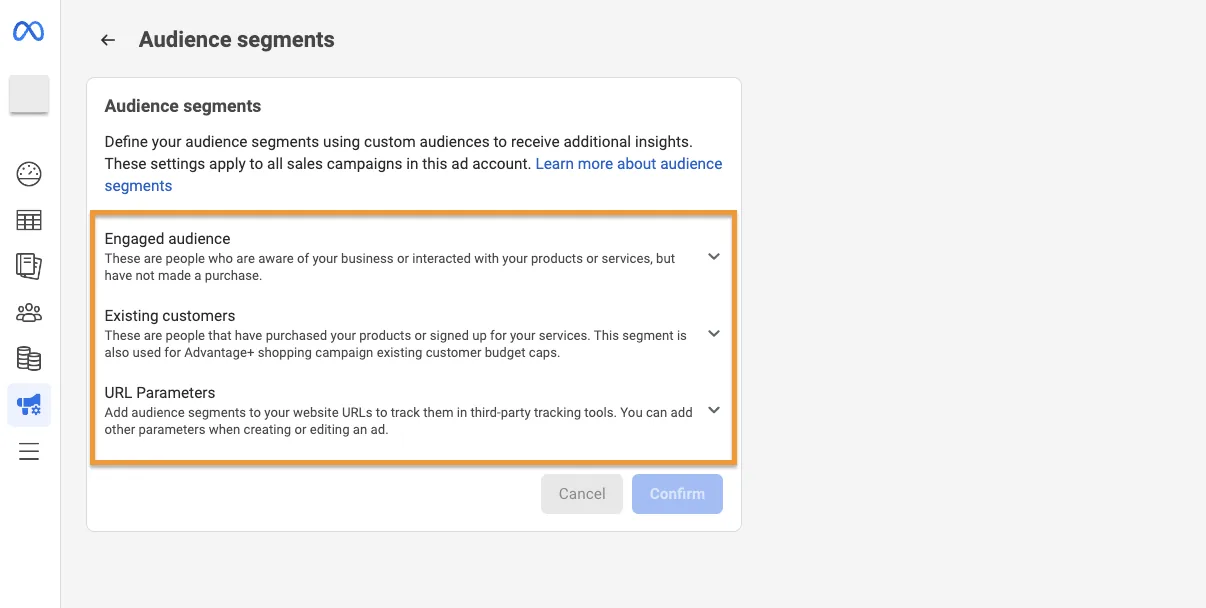This screenshot has width=1206, height=608.
Task: Click the Audience segments page title
Action: (237, 40)
